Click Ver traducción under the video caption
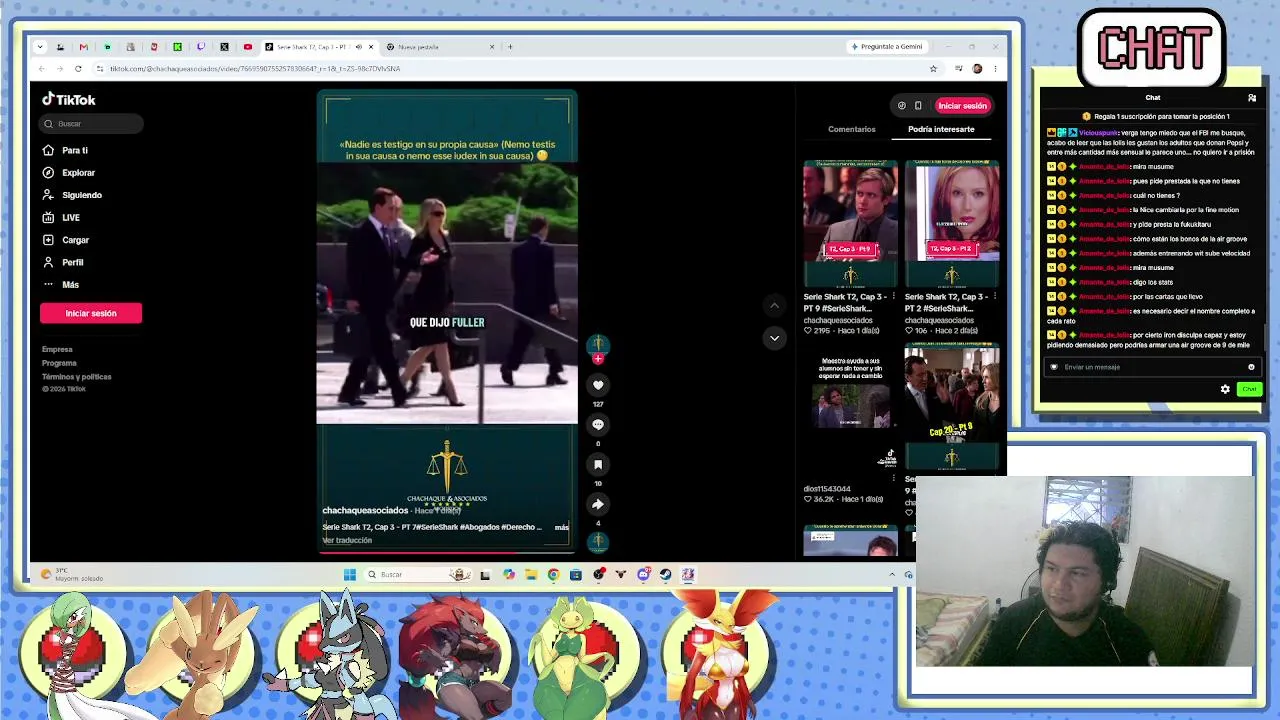1280x720 pixels. (347, 540)
